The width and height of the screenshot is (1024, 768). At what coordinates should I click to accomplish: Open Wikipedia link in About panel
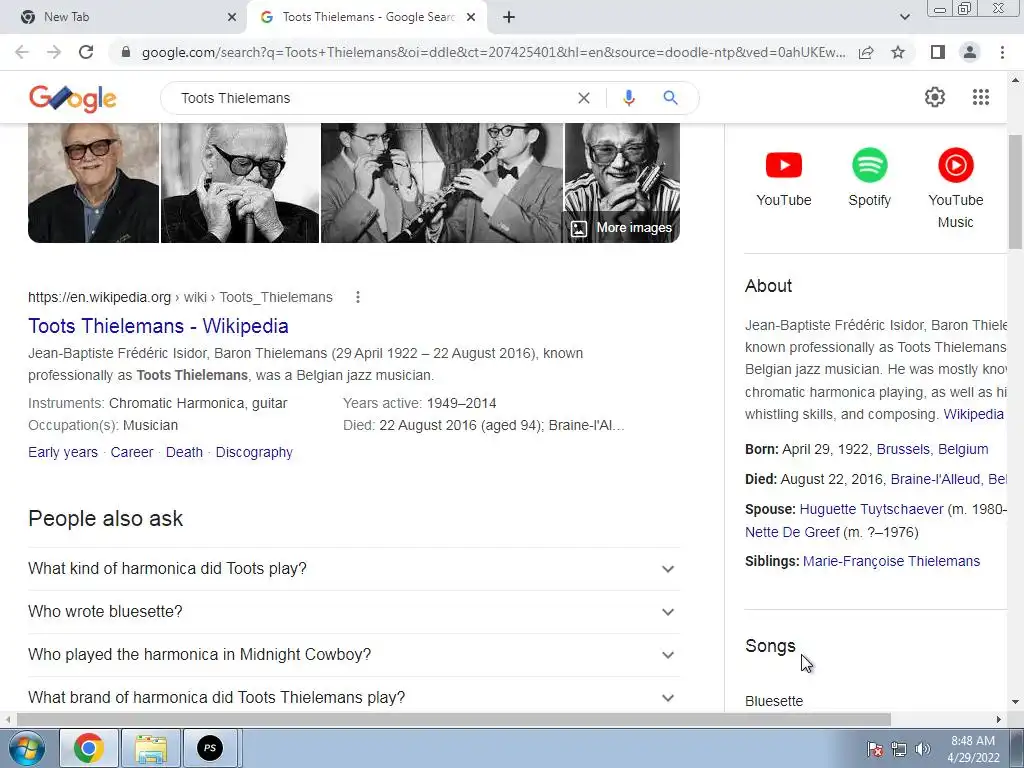973,414
